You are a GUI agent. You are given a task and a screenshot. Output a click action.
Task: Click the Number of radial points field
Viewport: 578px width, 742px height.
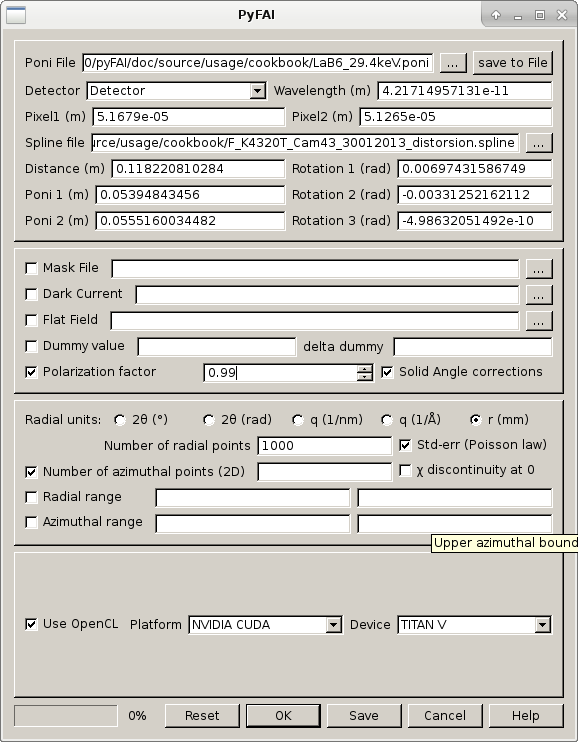pos(325,446)
